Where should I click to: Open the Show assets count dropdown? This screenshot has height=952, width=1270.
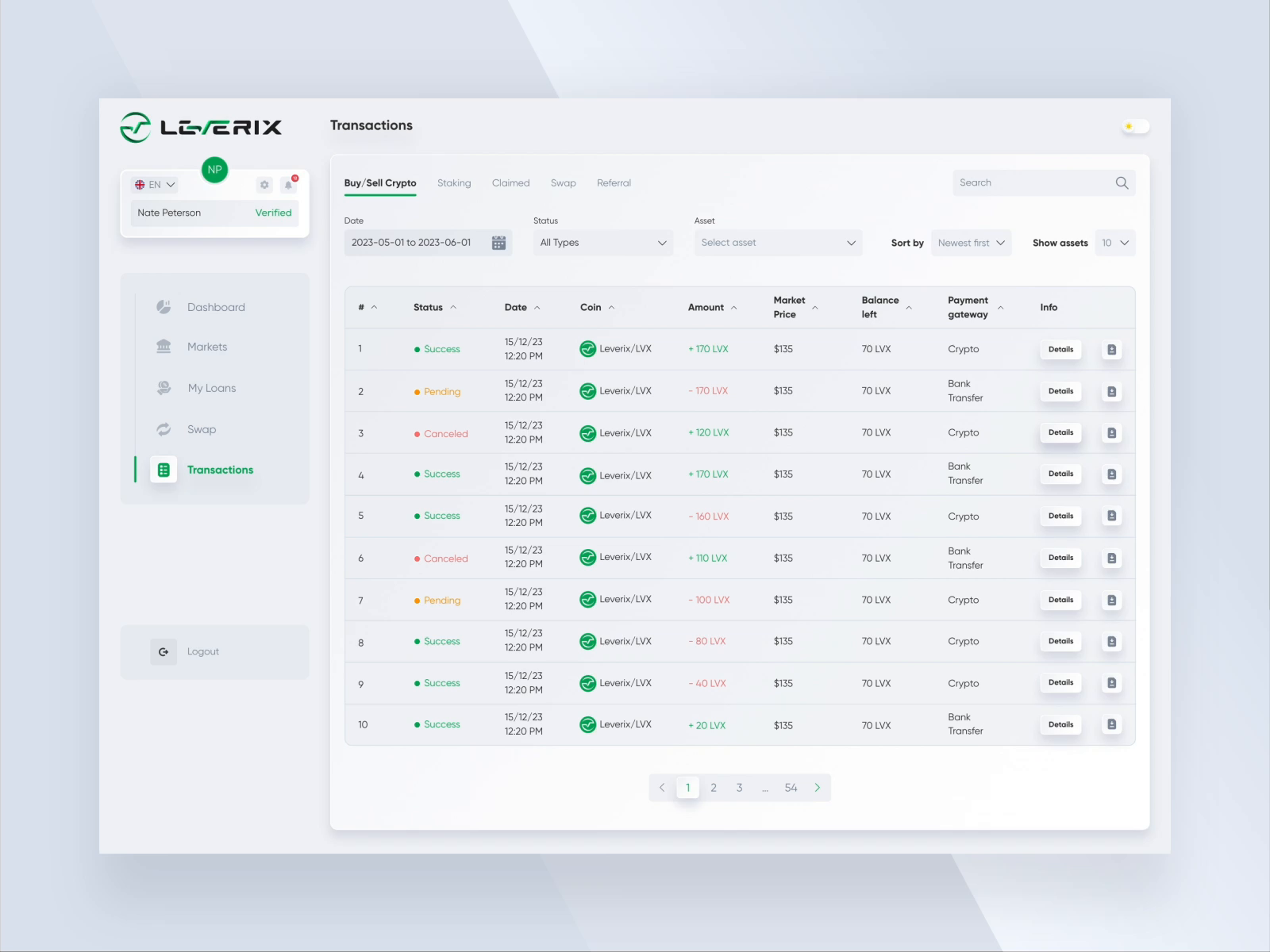1115,243
